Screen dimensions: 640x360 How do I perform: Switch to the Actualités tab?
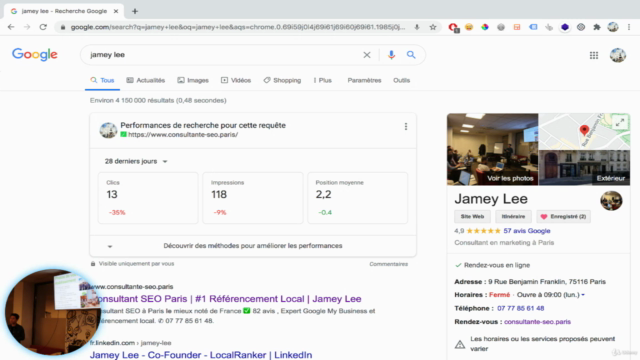click(x=146, y=80)
